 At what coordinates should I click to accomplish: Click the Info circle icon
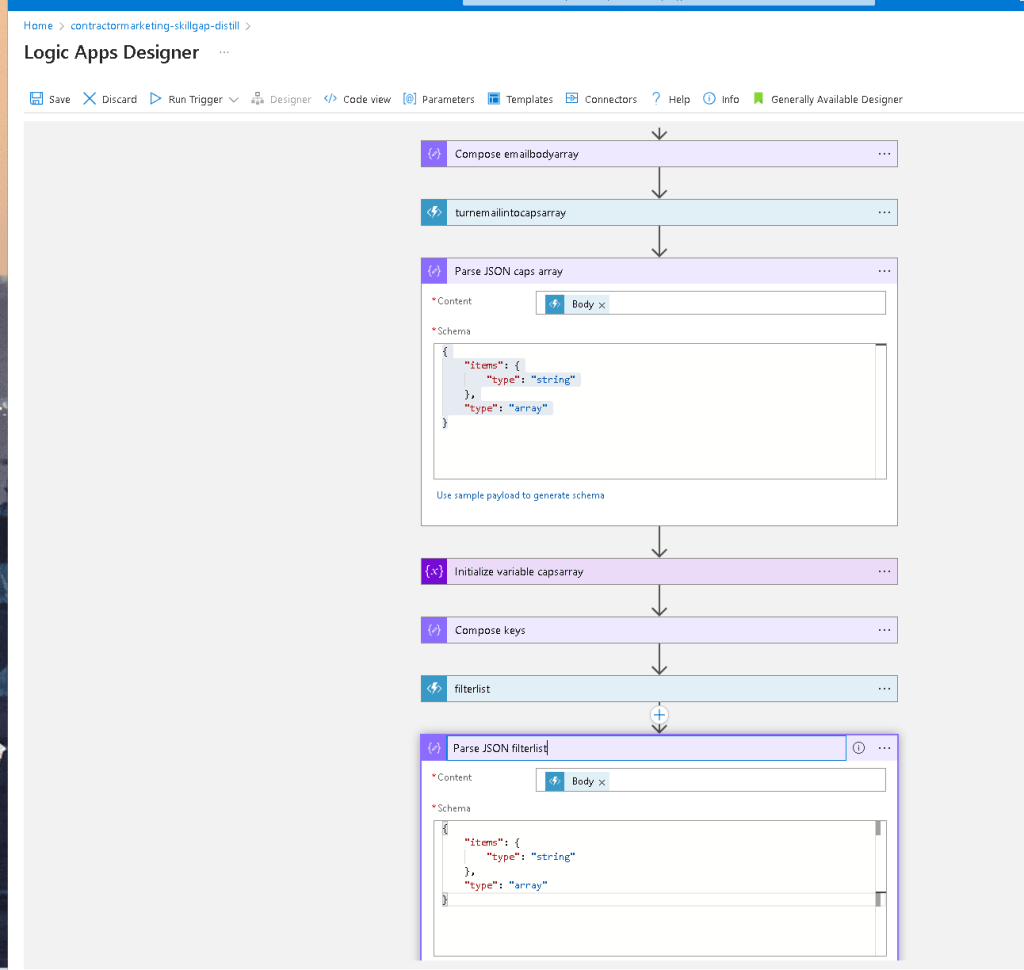[x=709, y=99]
